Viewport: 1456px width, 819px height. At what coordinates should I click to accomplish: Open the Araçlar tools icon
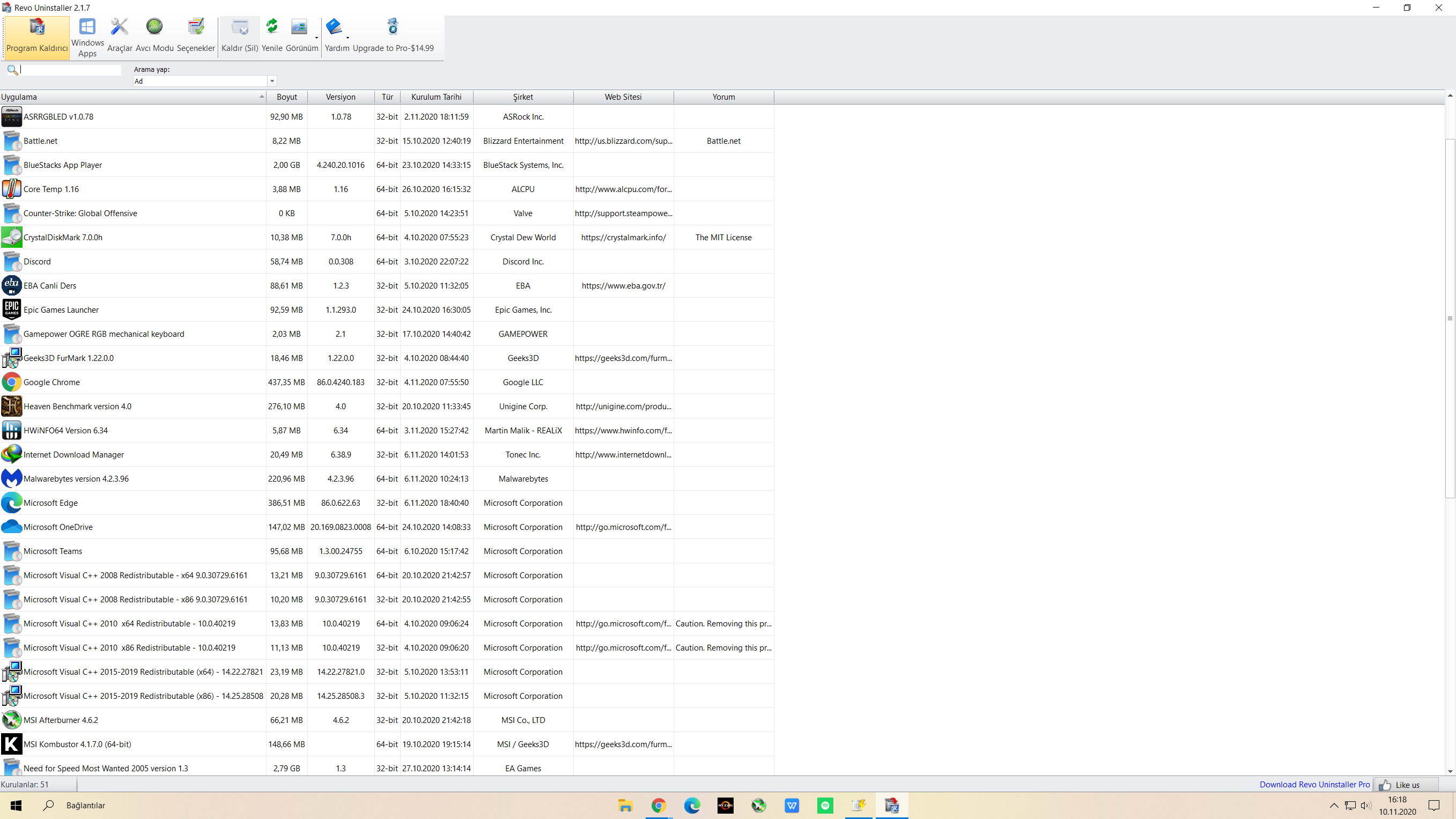tap(119, 35)
